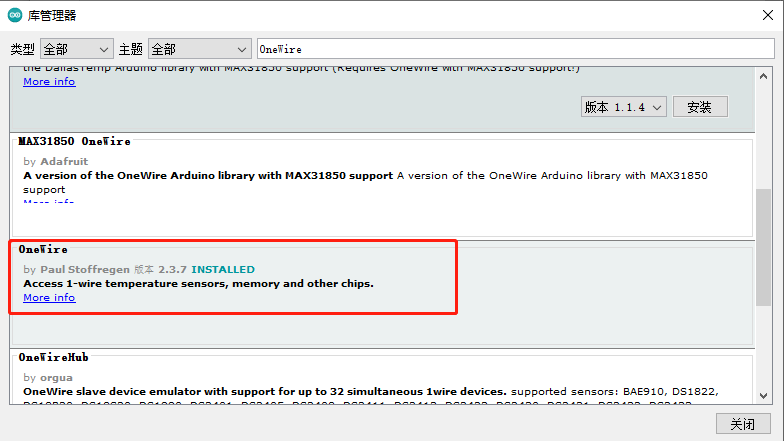Click the INSTALLED status label

click(223, 270)
